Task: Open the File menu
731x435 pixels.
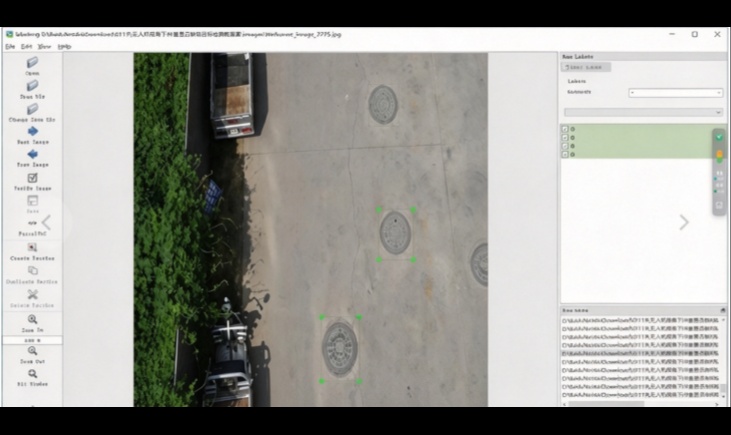Action: (10, 47)
